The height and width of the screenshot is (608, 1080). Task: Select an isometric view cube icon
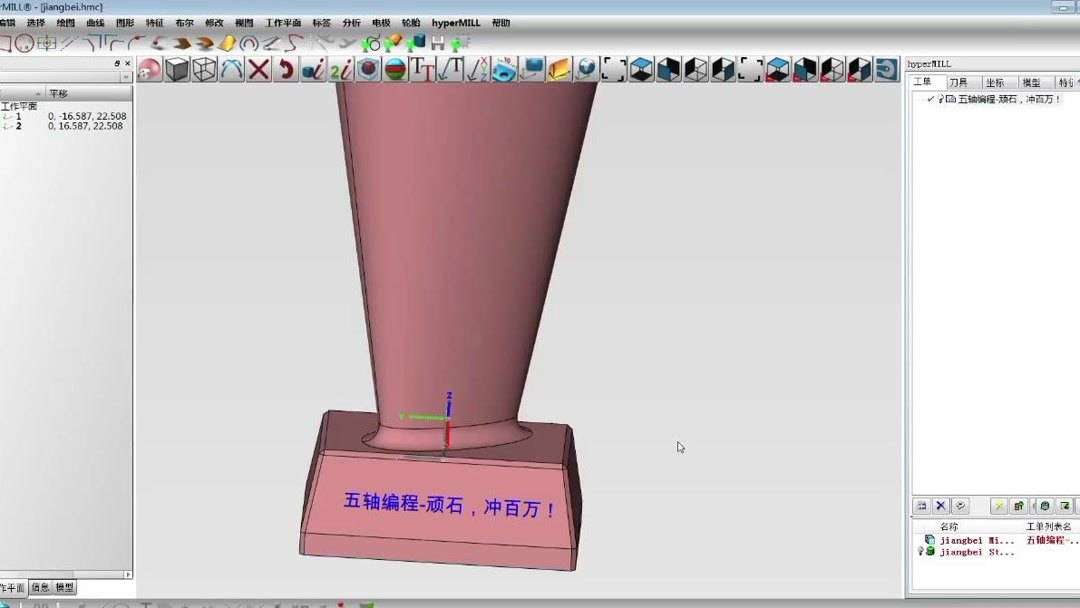670,68
